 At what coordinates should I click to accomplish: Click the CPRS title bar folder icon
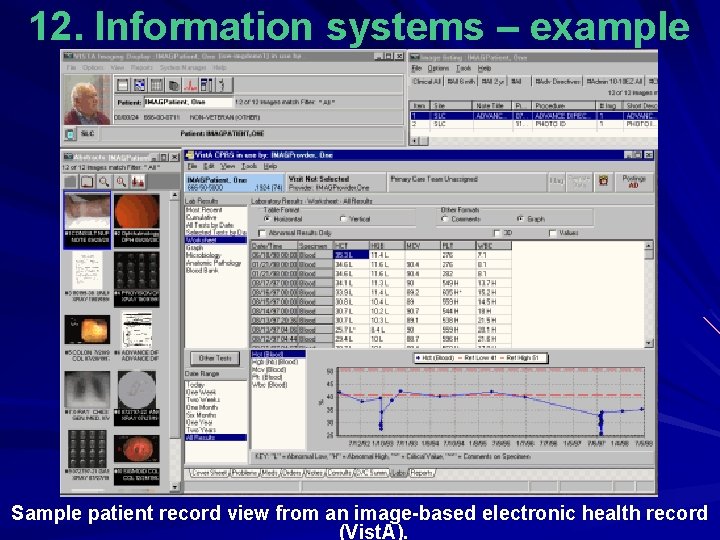click(189, 155)
